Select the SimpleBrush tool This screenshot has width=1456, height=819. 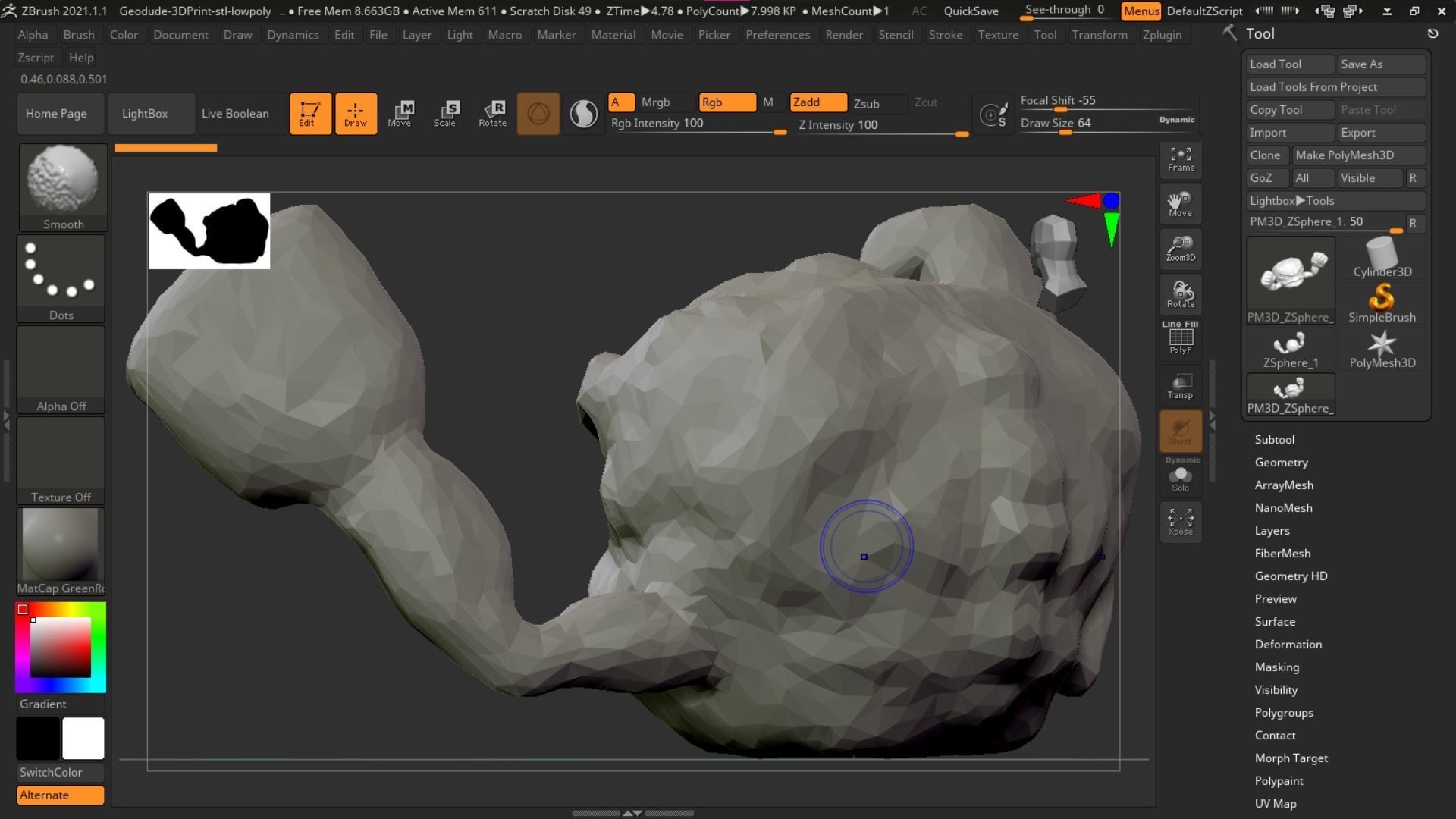[1382, 303]
